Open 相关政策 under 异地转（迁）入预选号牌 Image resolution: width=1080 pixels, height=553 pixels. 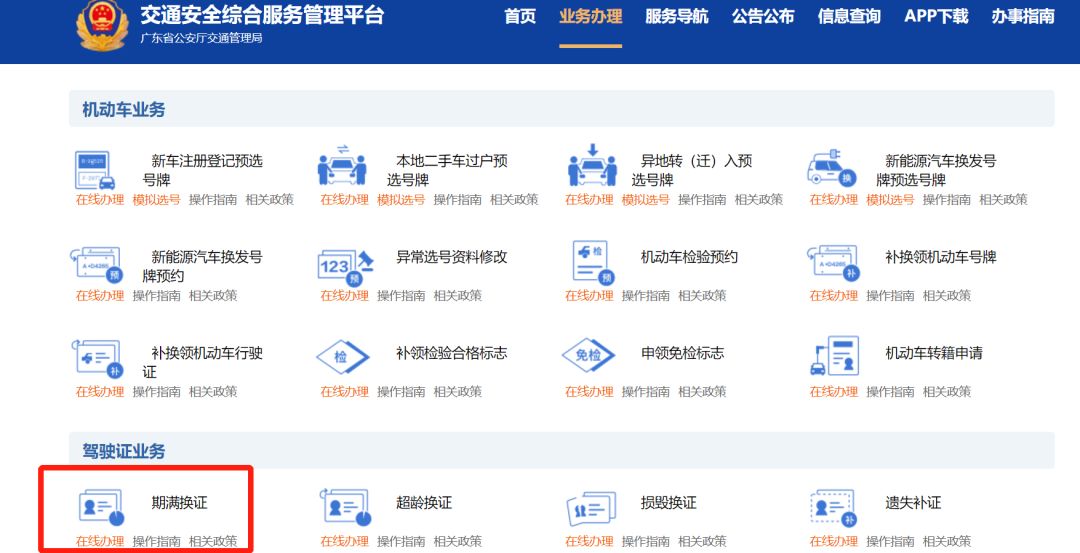click(759, 200)
